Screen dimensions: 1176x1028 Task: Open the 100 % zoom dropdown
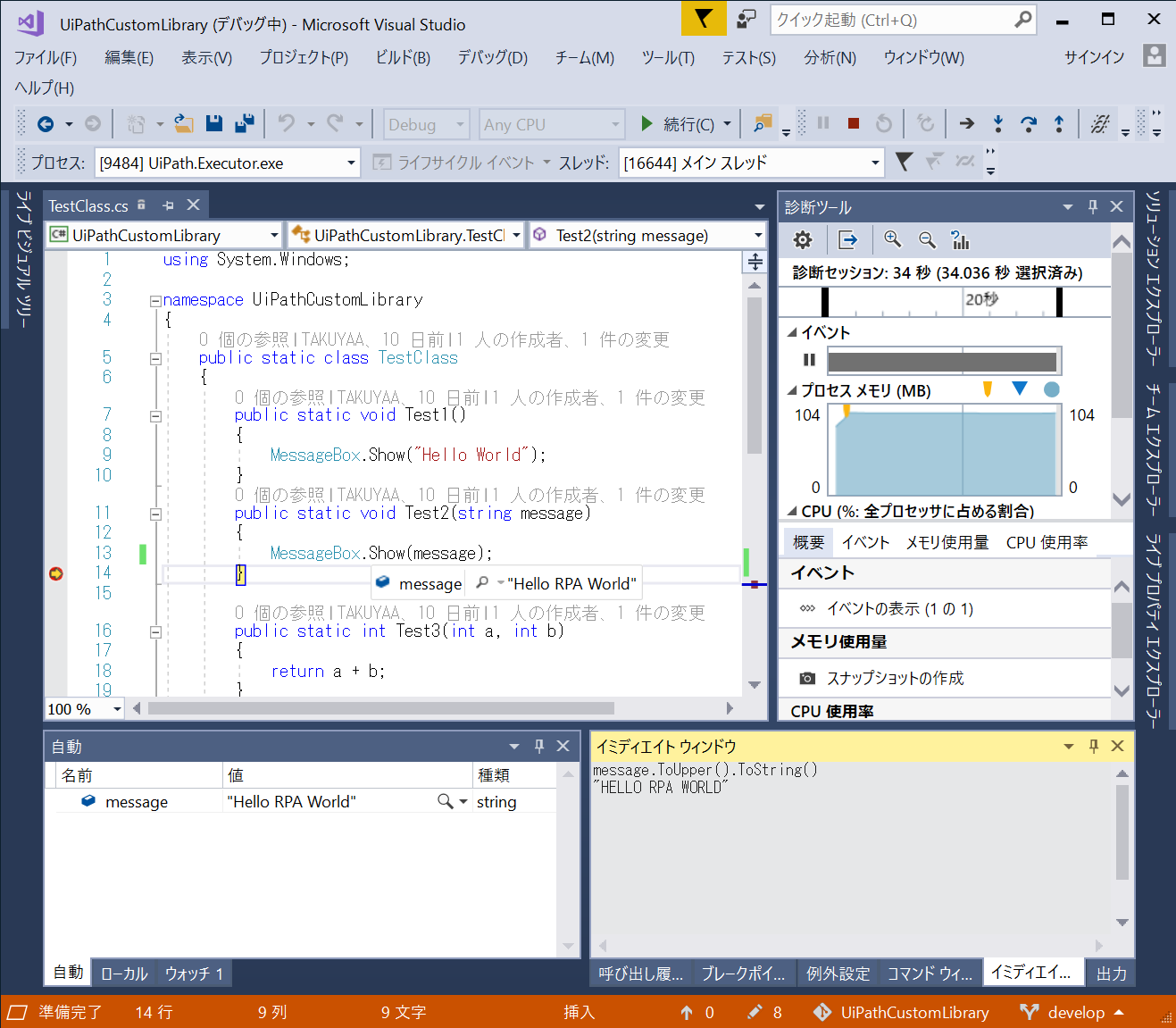117,709
